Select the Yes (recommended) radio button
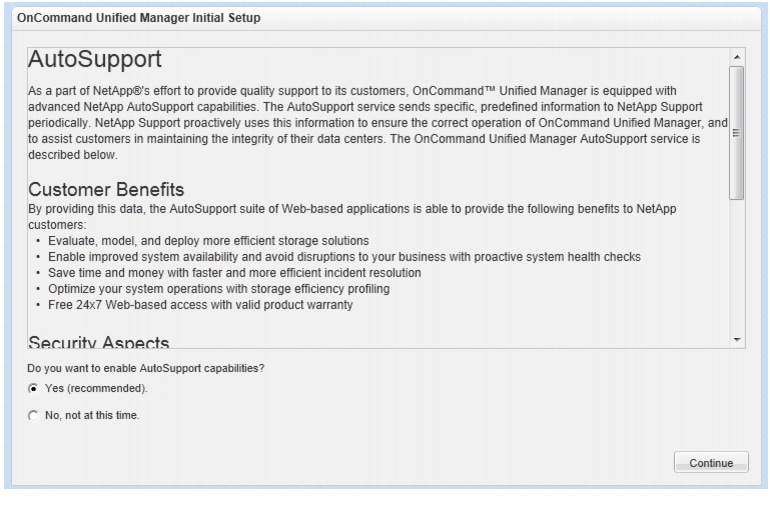 (33, 388)
